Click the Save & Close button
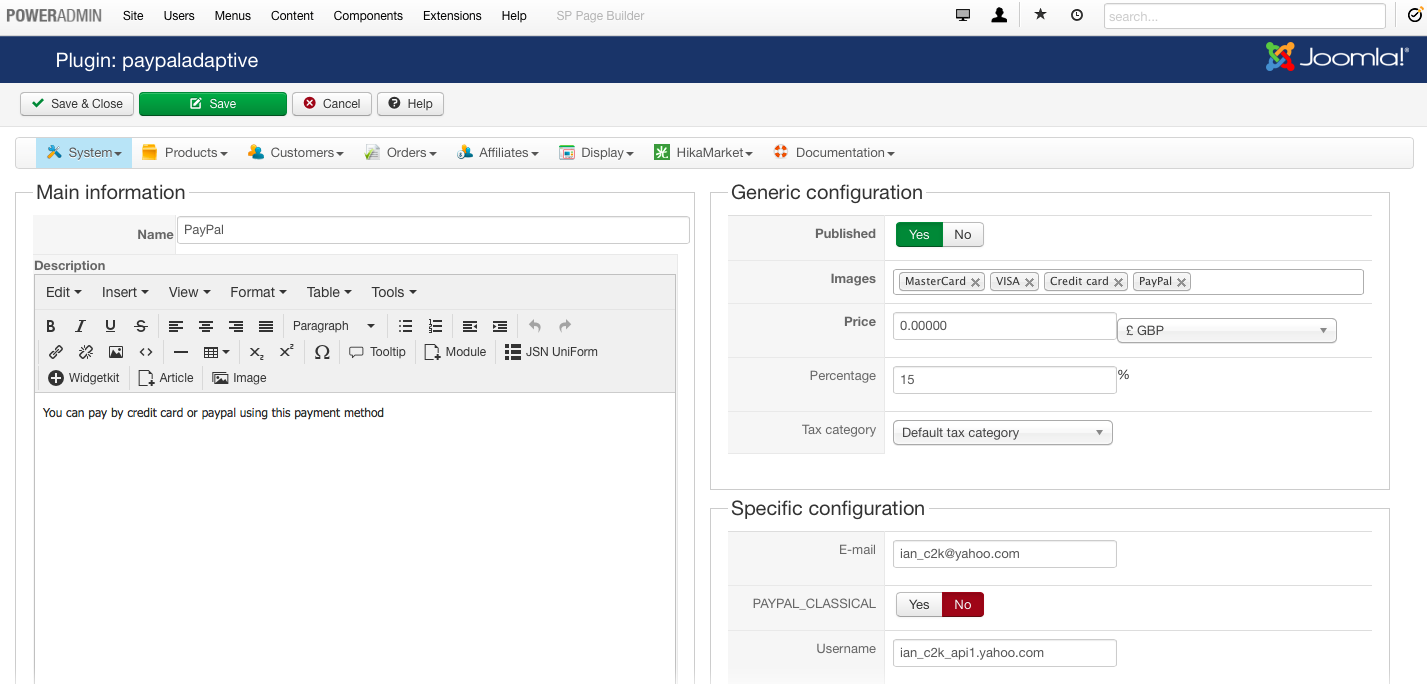 coord(77,104)
